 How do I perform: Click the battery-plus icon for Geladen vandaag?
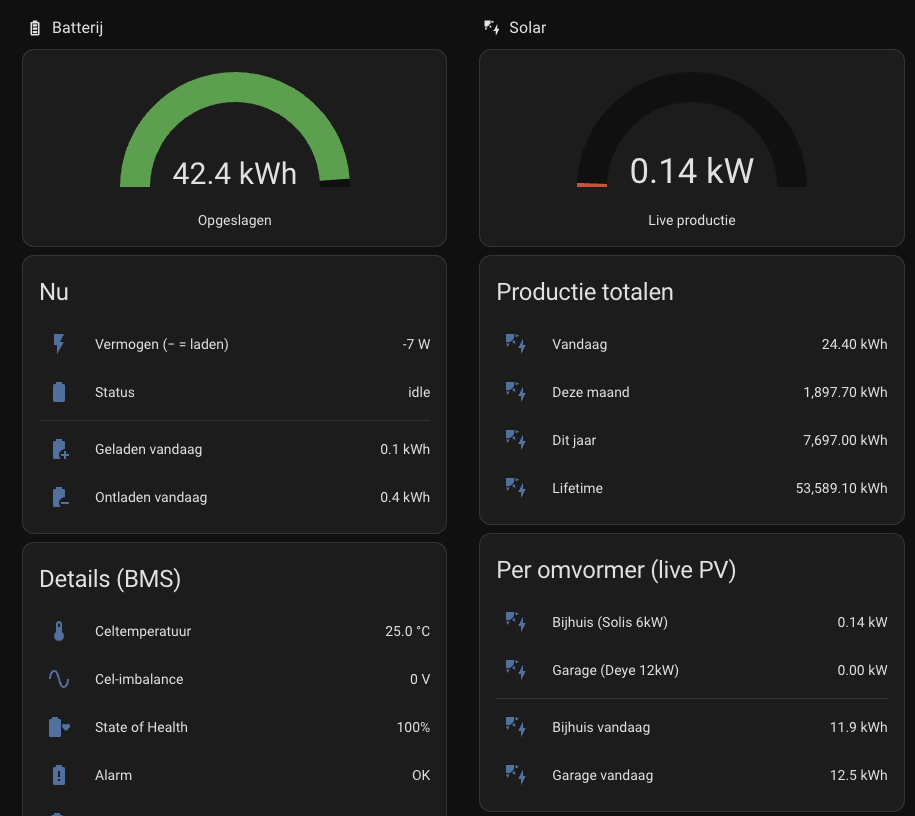coord(60,449)
